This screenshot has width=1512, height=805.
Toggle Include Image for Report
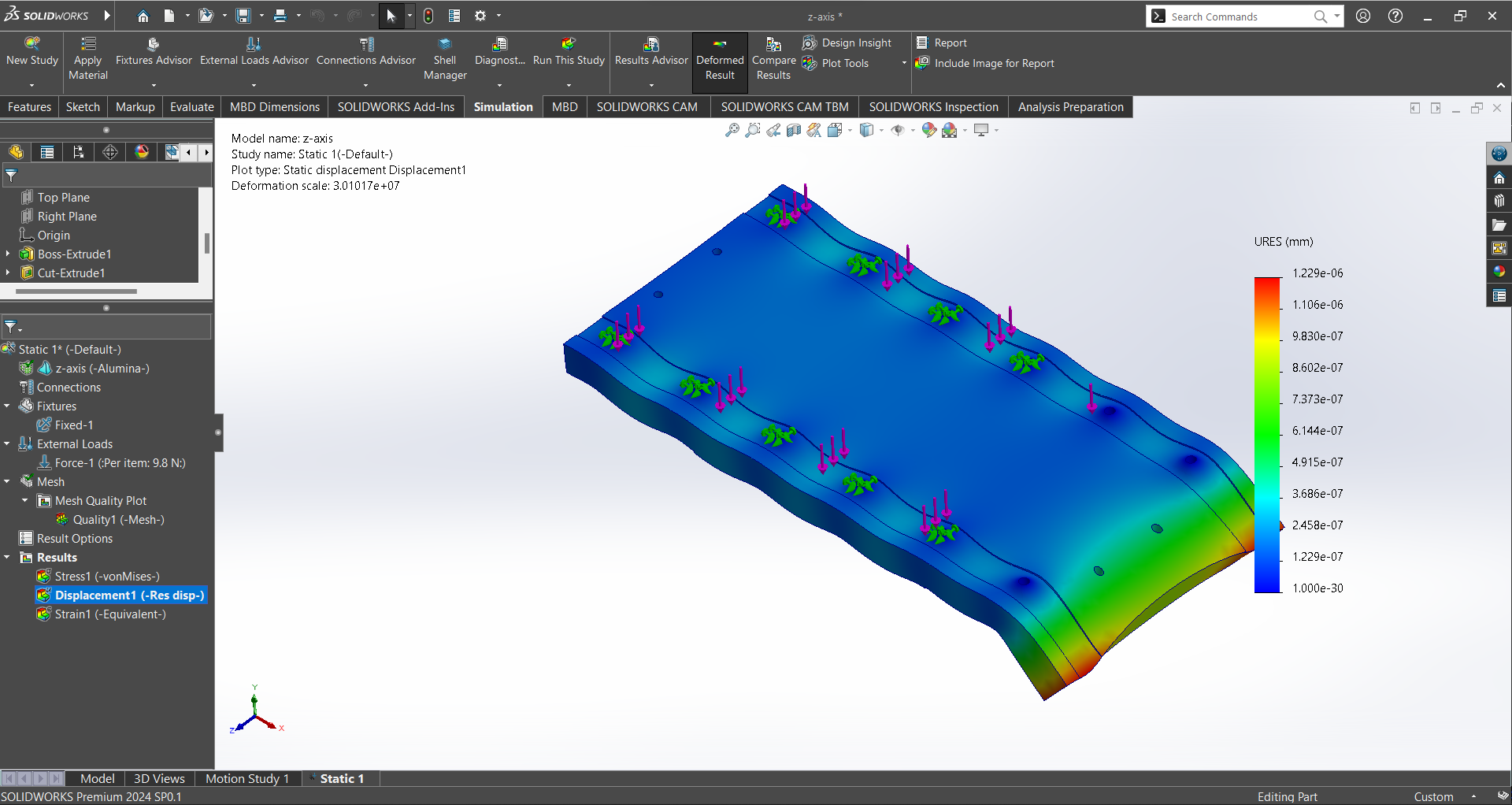tap(985, 63)
